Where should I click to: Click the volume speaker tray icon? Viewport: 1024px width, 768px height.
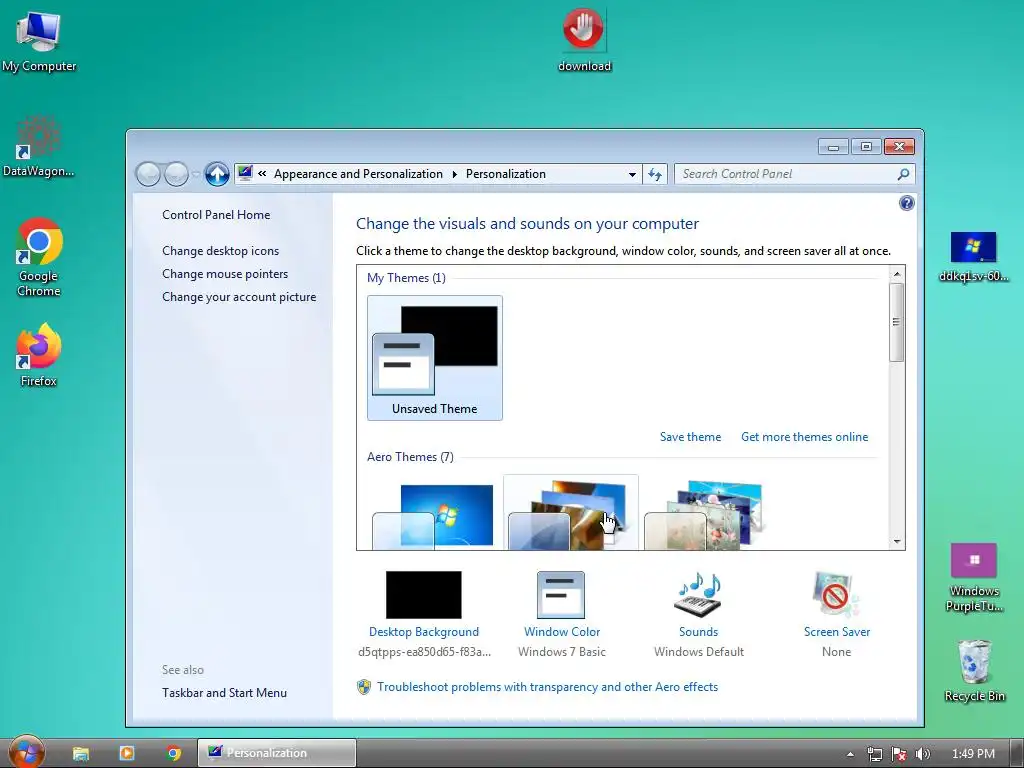pos(922,754)
